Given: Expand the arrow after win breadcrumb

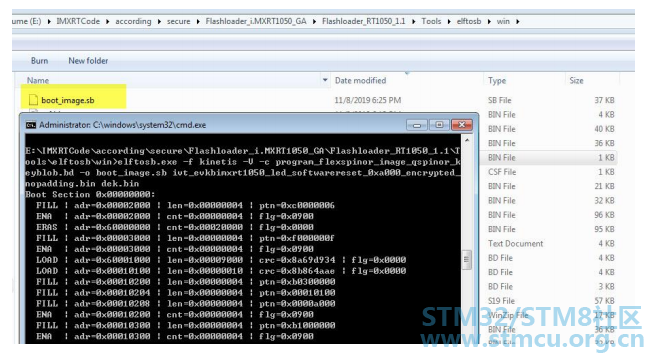Looking at the screenshot, I should pos(518,21).
